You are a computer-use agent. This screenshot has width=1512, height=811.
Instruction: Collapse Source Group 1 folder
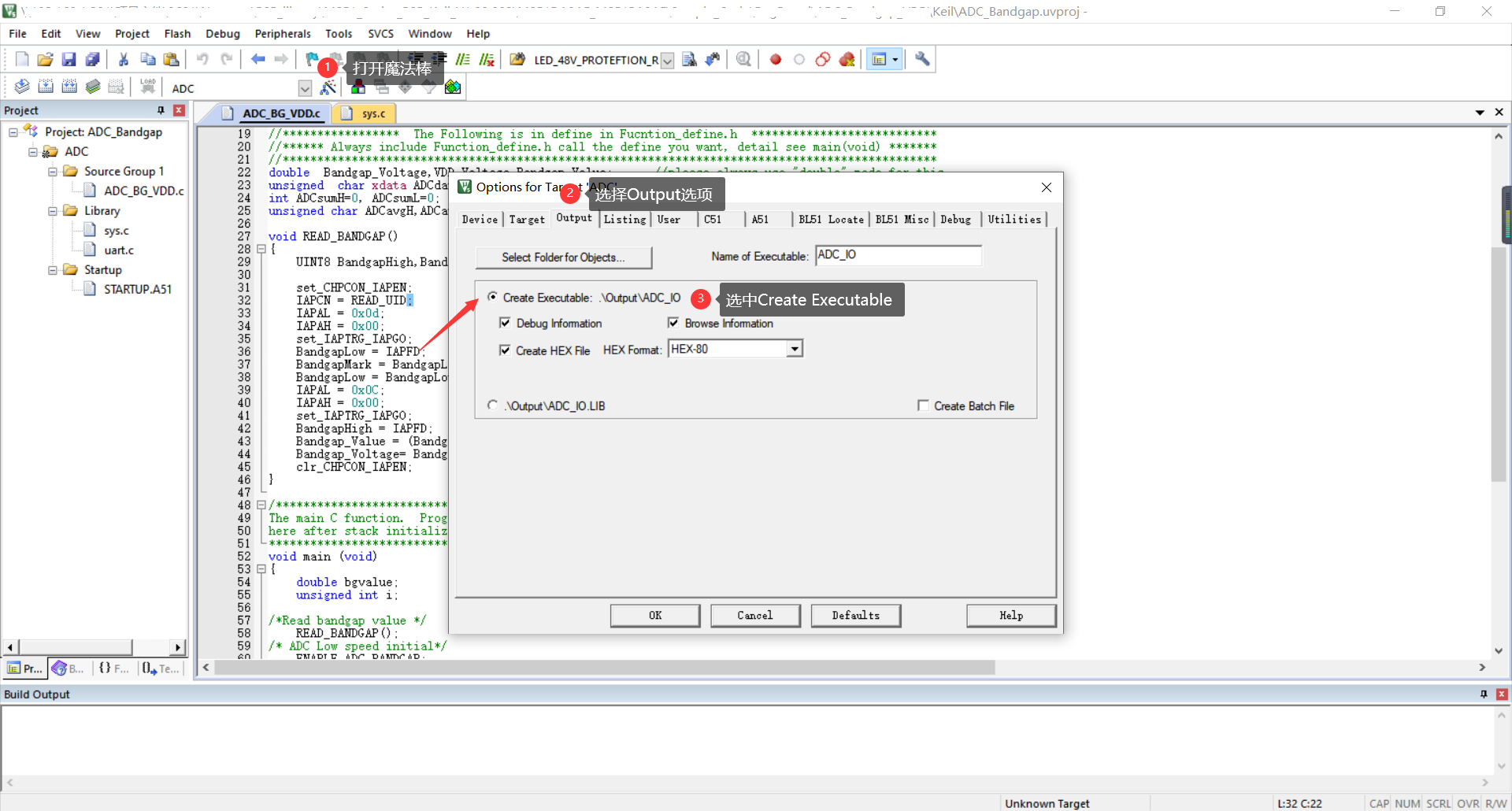53,172
